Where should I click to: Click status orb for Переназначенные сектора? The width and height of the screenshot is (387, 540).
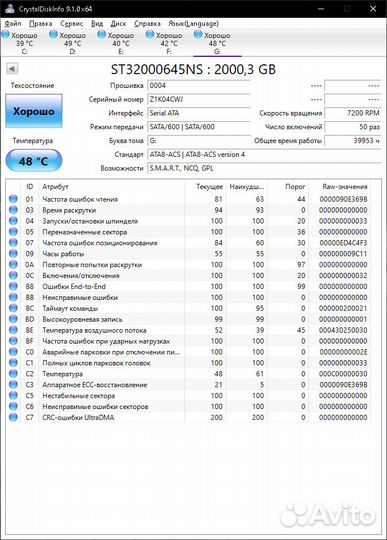point(13,232)
